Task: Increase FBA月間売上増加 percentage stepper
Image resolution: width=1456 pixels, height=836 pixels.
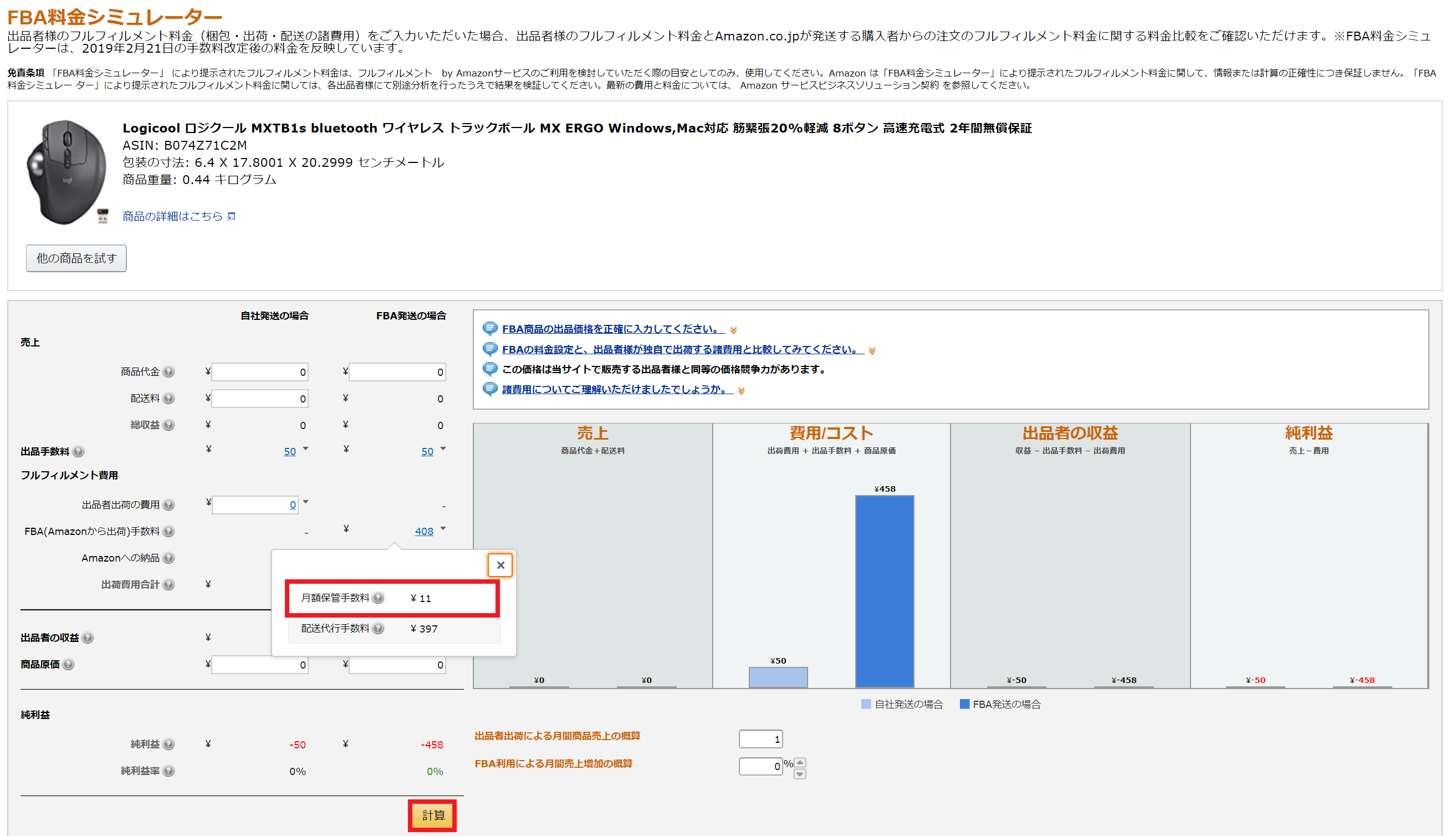Action: coord(800,763)
